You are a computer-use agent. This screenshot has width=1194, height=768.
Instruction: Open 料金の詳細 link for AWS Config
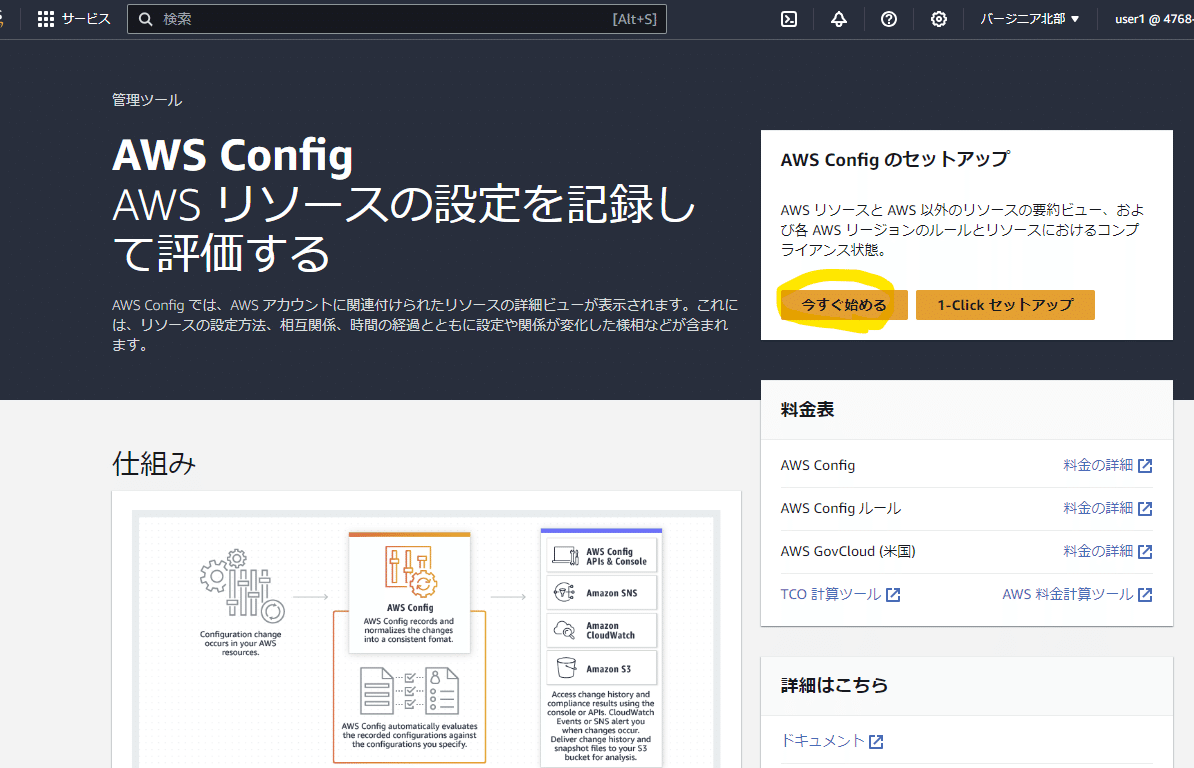click(x=1098, y=465)
